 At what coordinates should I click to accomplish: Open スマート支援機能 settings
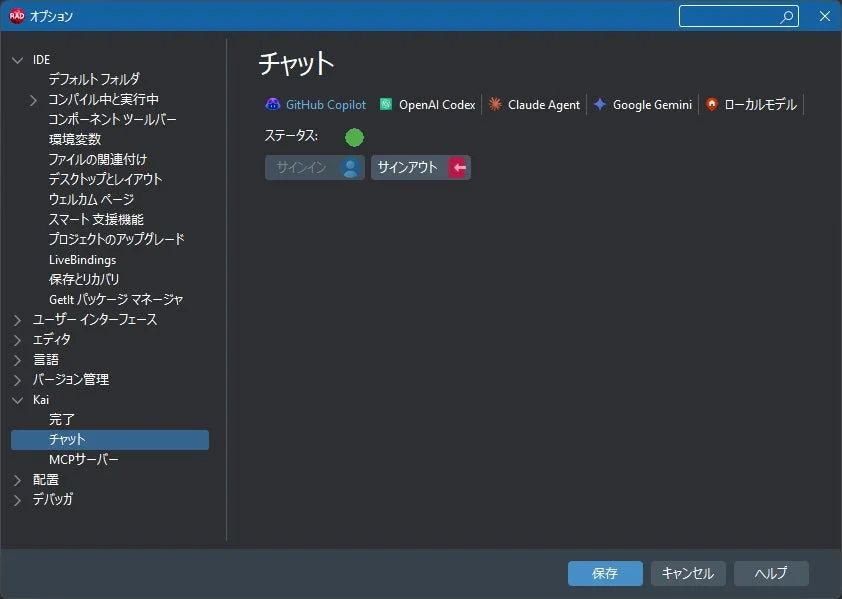pos(96,219)
